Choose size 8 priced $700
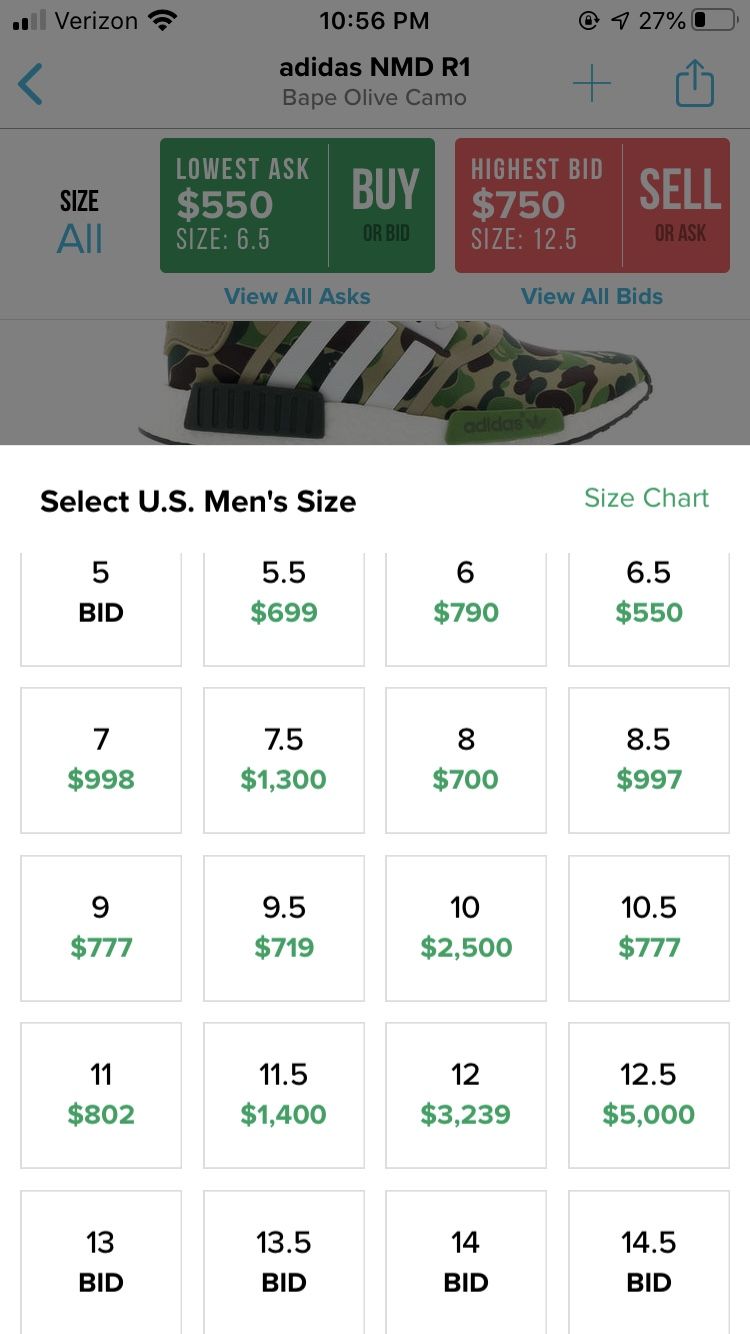The image size is (750, 1334). coord(466,760)
